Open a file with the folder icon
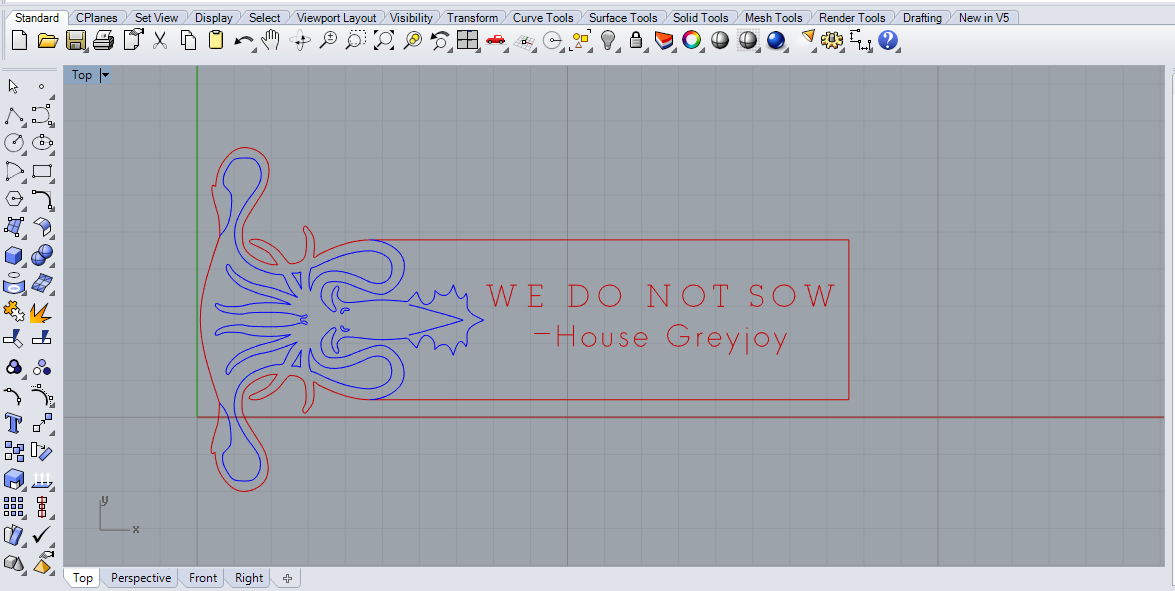This screenshot has width=1175, height=591. 47,40
